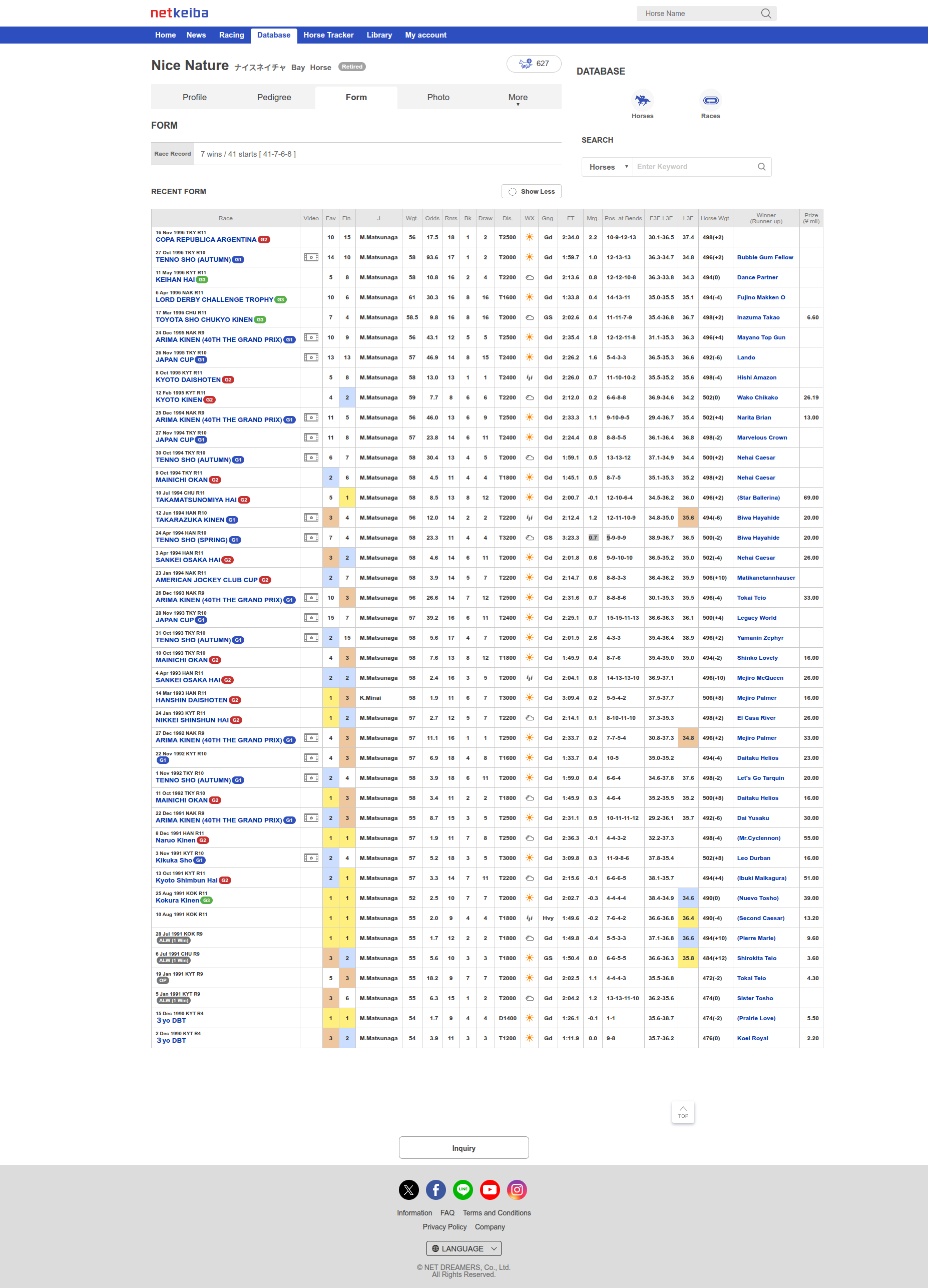The height and width of the screenshot is (1288, 928).
Task: Switch to the Photo tab
Action: coord(438,98)
